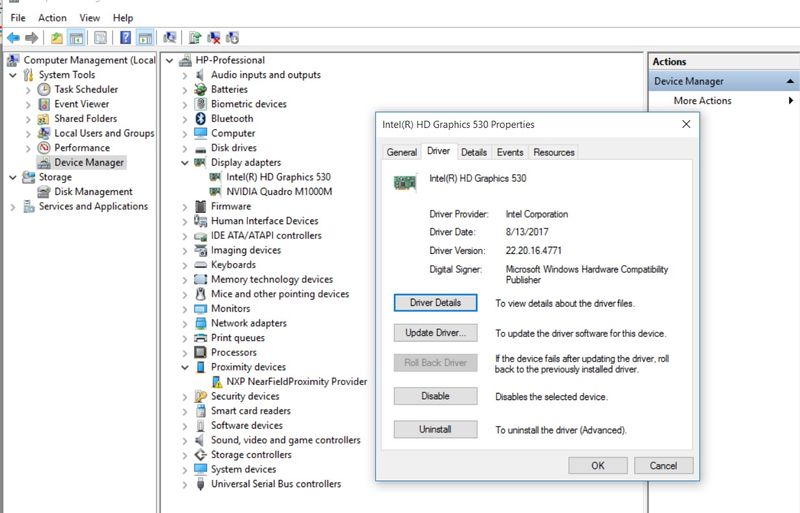Select the Smart card readers row
This screenshot has height=513, width=800.
[251, 411]
